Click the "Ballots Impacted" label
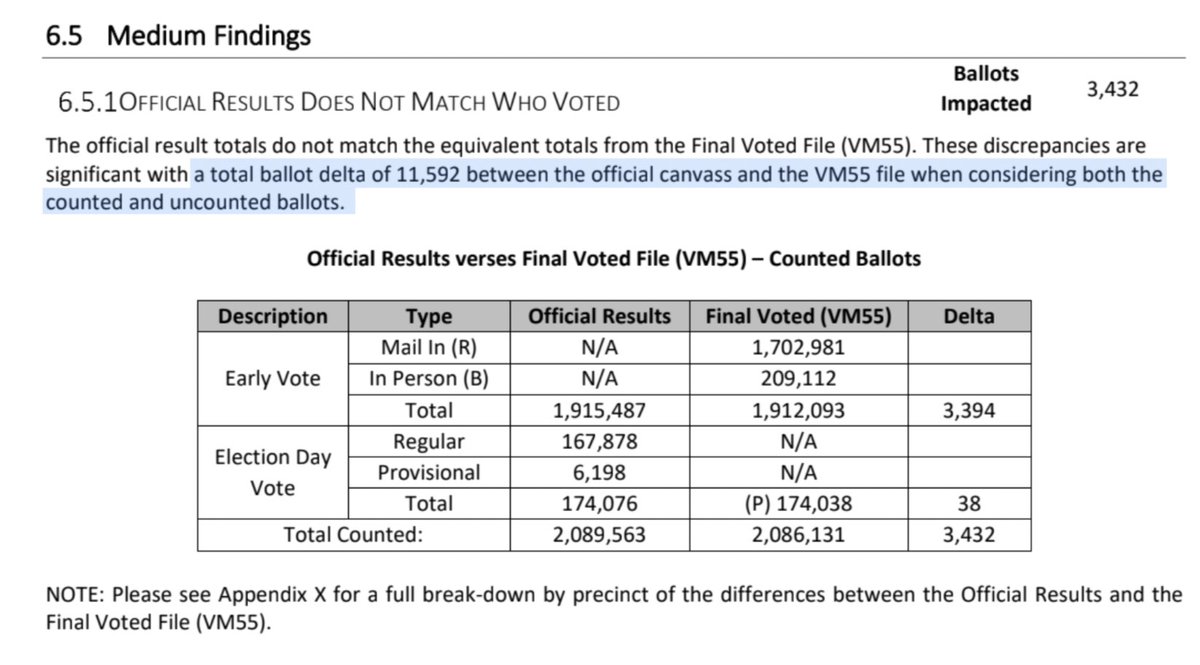The height and width of the screenshot is (665, 1200). tap(985, 89)
